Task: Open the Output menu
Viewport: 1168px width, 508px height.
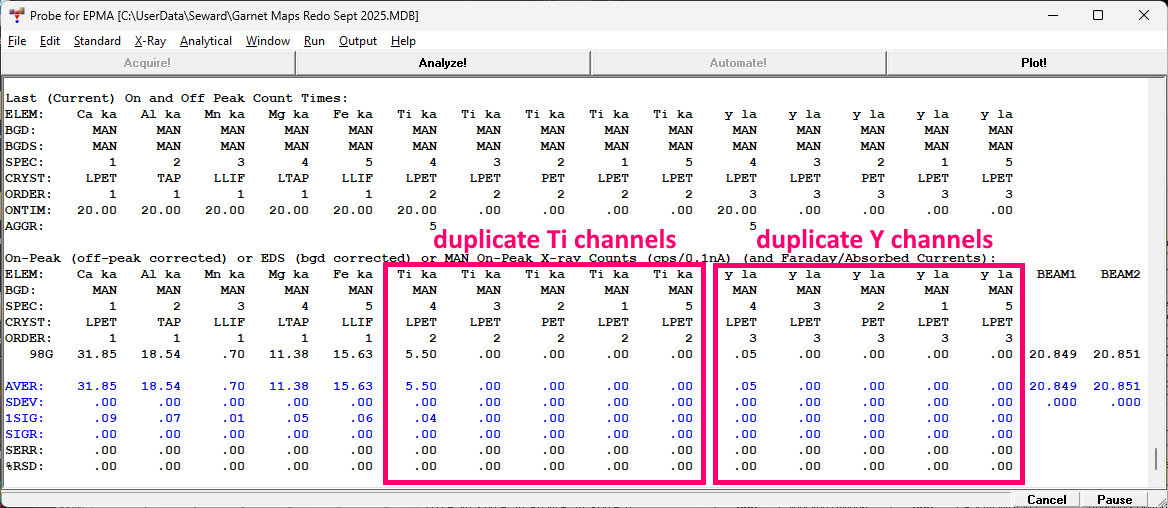Action: (358, 41)
